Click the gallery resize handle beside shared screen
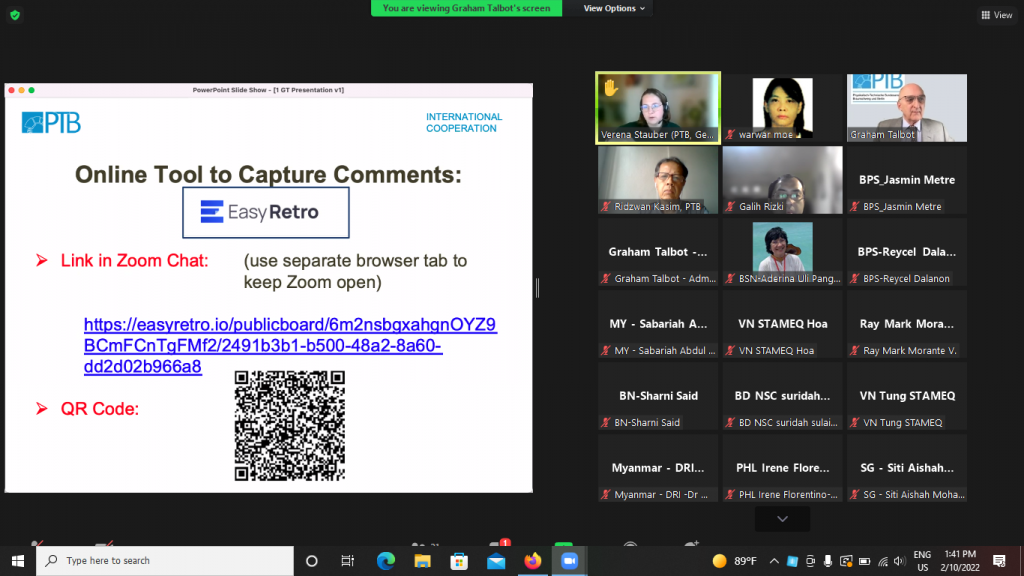The image size is (1024, 576). click(x=537, y=287)
